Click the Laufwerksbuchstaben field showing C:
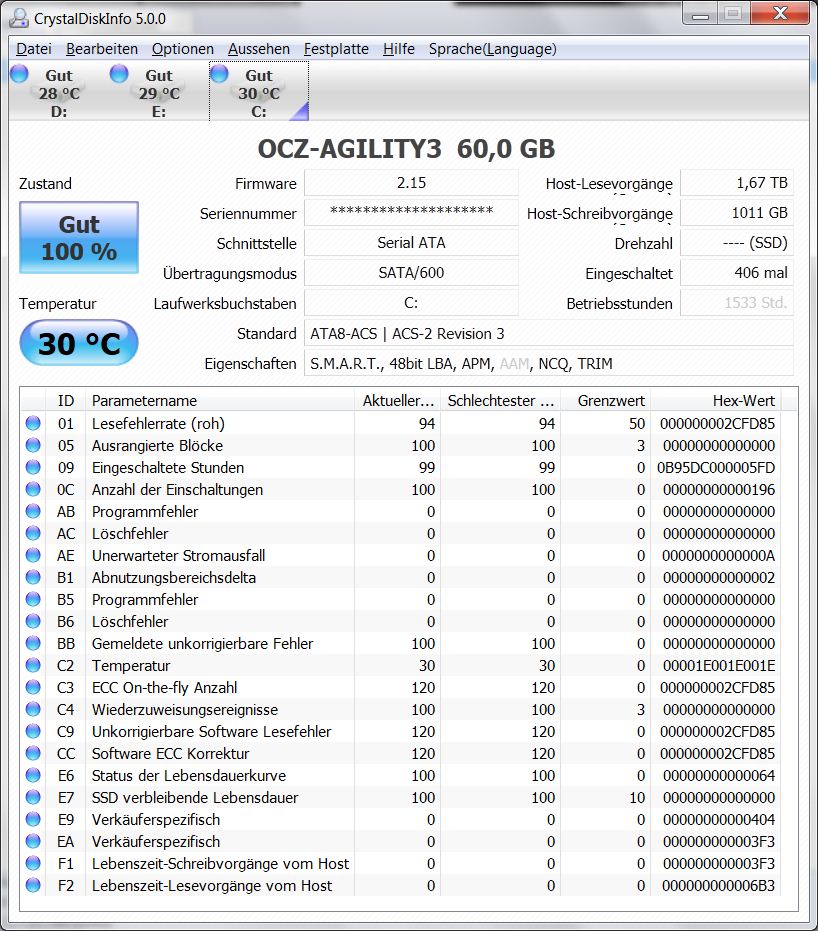 (411, 303)
